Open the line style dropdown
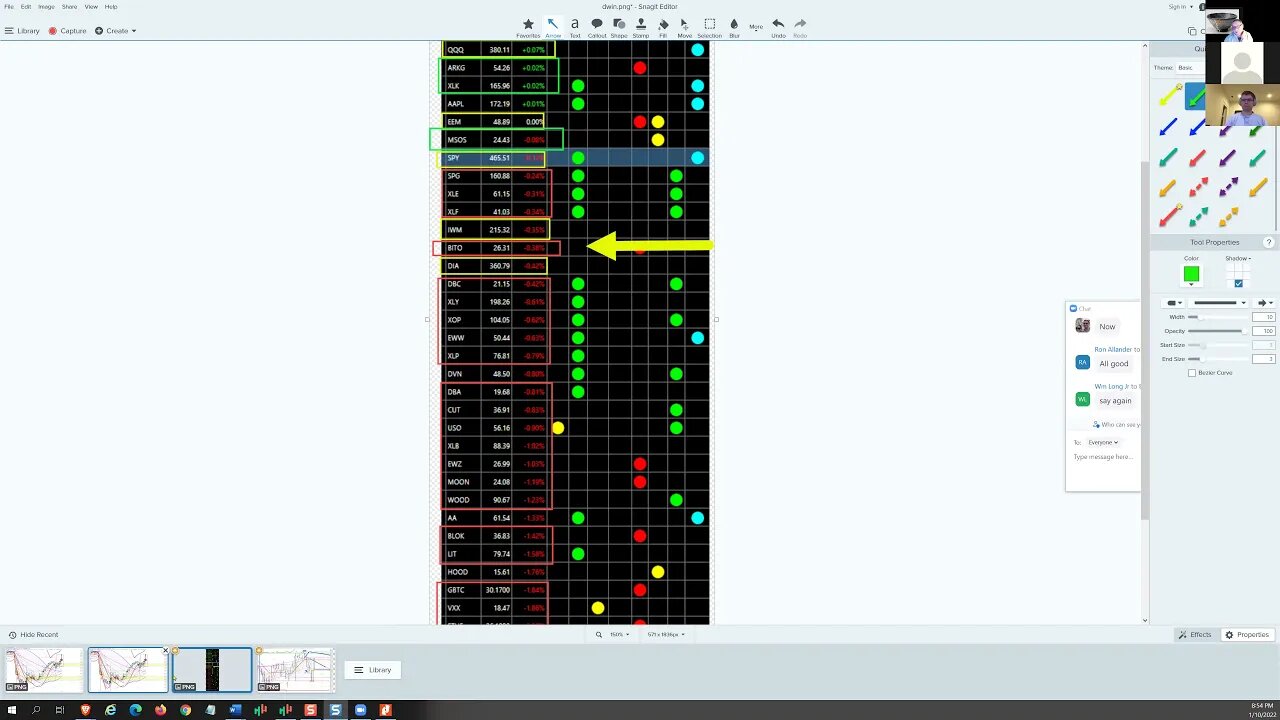Viewport: 1280px width, 720px height. [1218, 303]
